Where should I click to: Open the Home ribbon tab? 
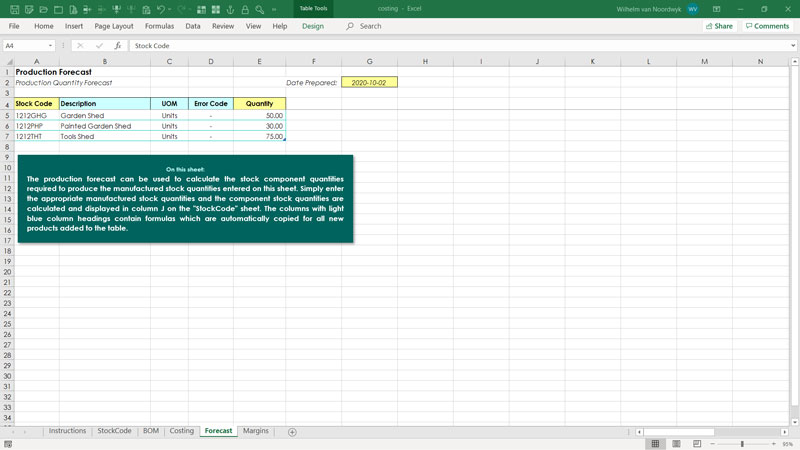(x=43, y=26)
